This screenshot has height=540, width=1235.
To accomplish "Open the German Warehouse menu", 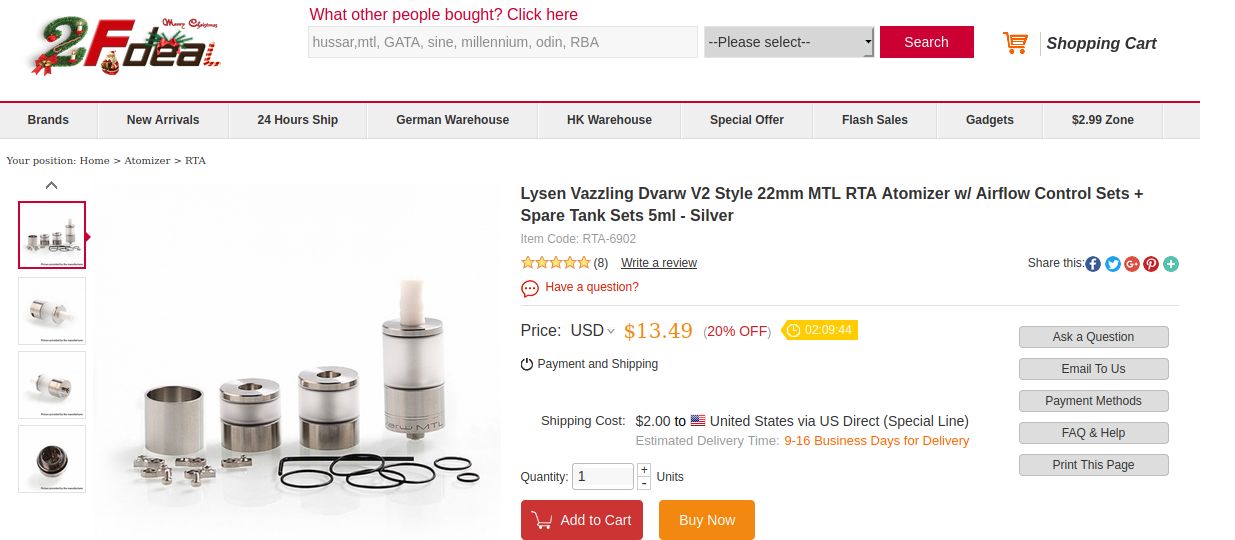I will coord(452,120).
